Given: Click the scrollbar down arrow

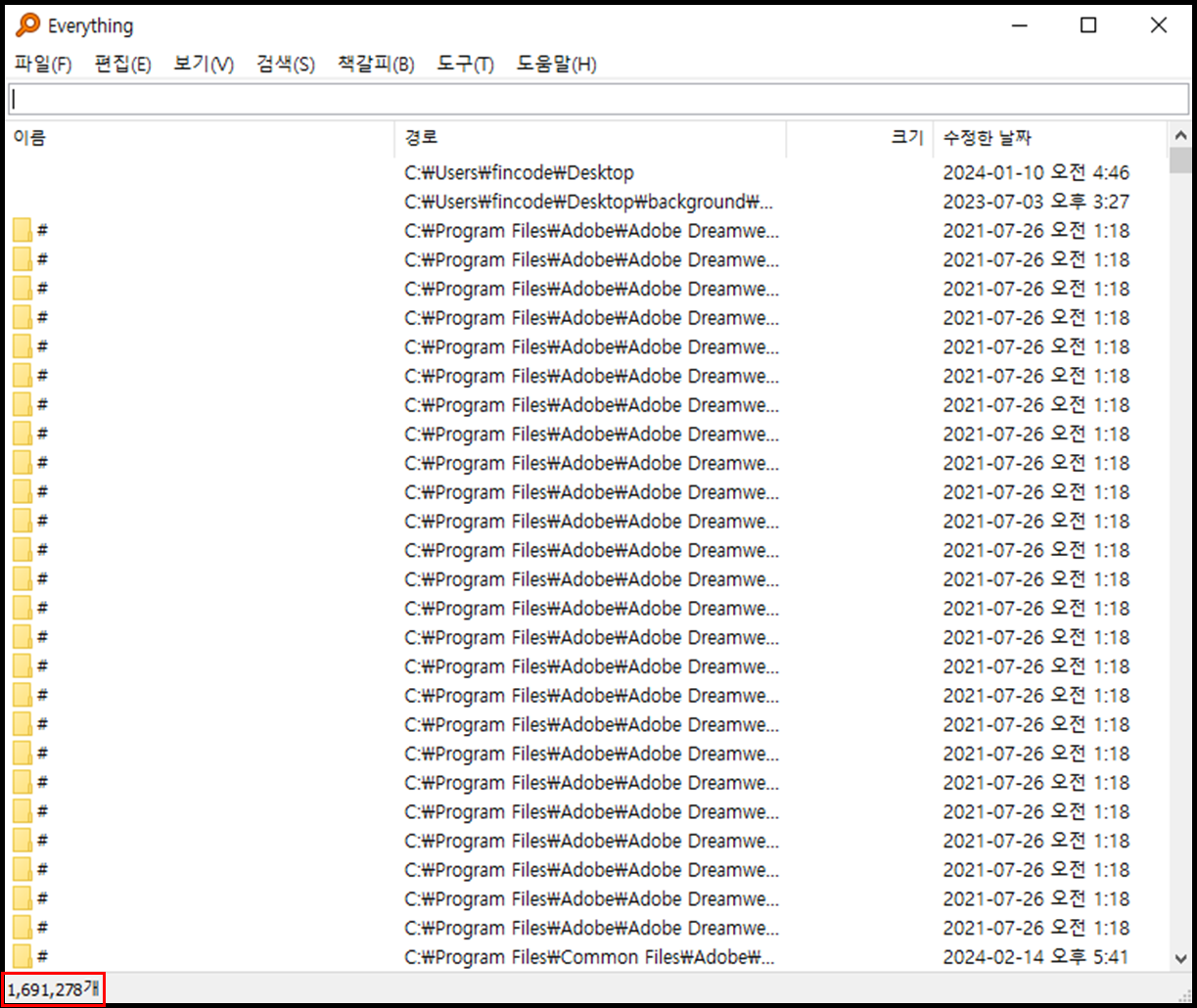Looking at the screenshot, I should (x=1179, y=960).
